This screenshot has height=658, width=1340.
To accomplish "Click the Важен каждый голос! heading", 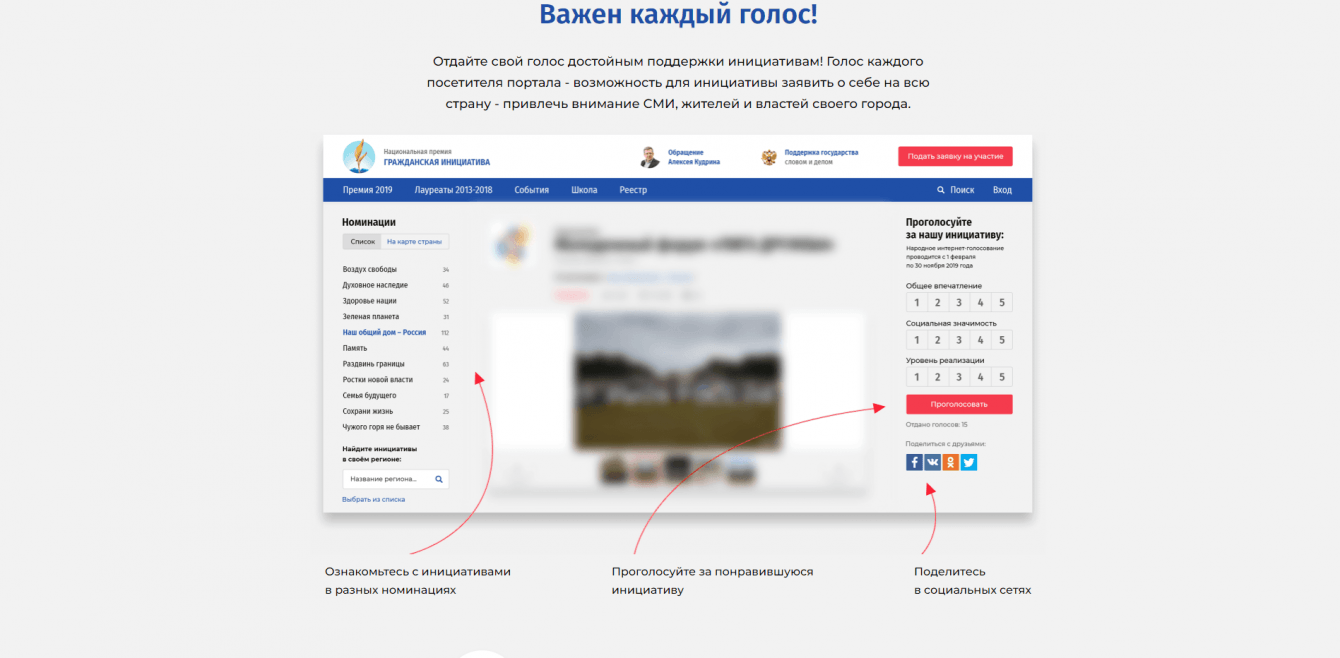I will click(x=678, y=15).
